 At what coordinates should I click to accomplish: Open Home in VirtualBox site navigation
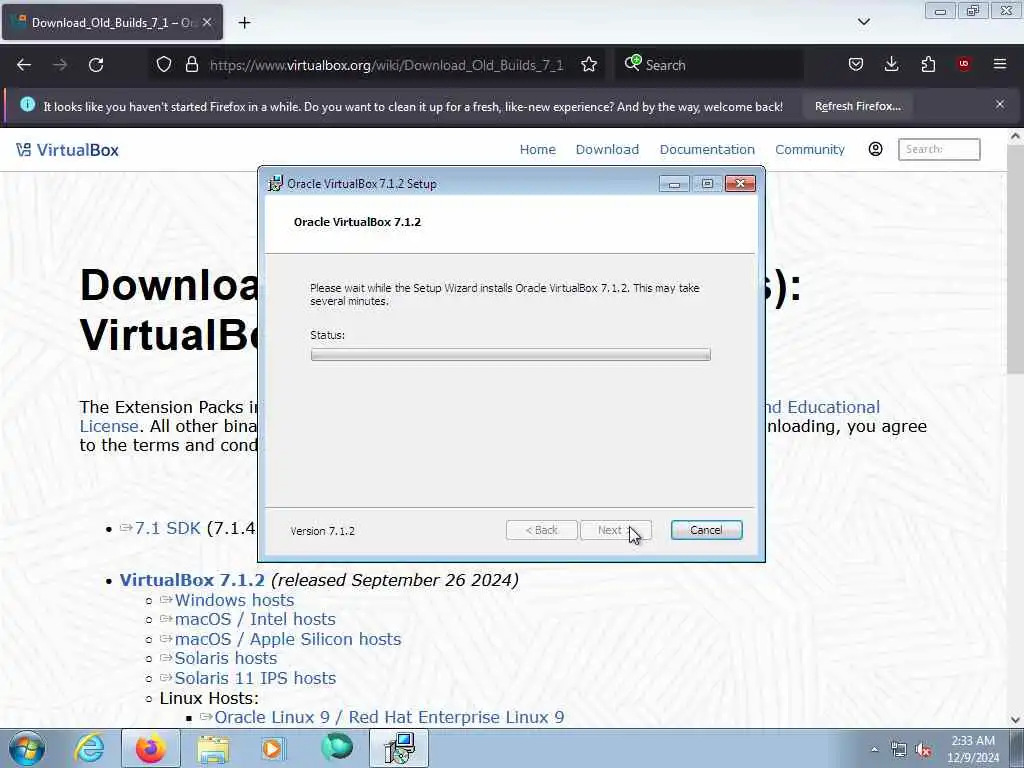[537, 150]
